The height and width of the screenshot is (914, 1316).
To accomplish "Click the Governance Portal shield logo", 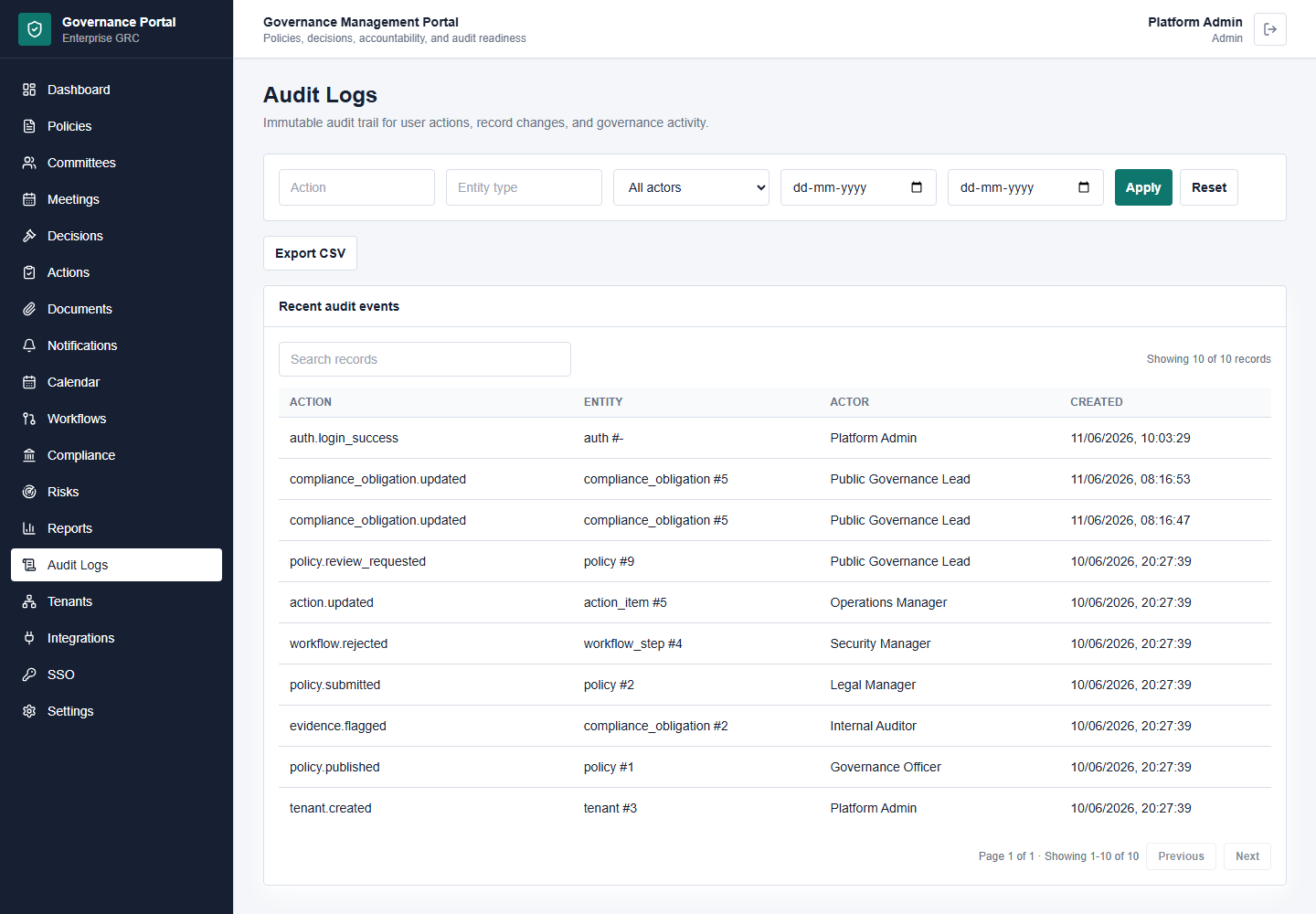I will click(35, 29).
